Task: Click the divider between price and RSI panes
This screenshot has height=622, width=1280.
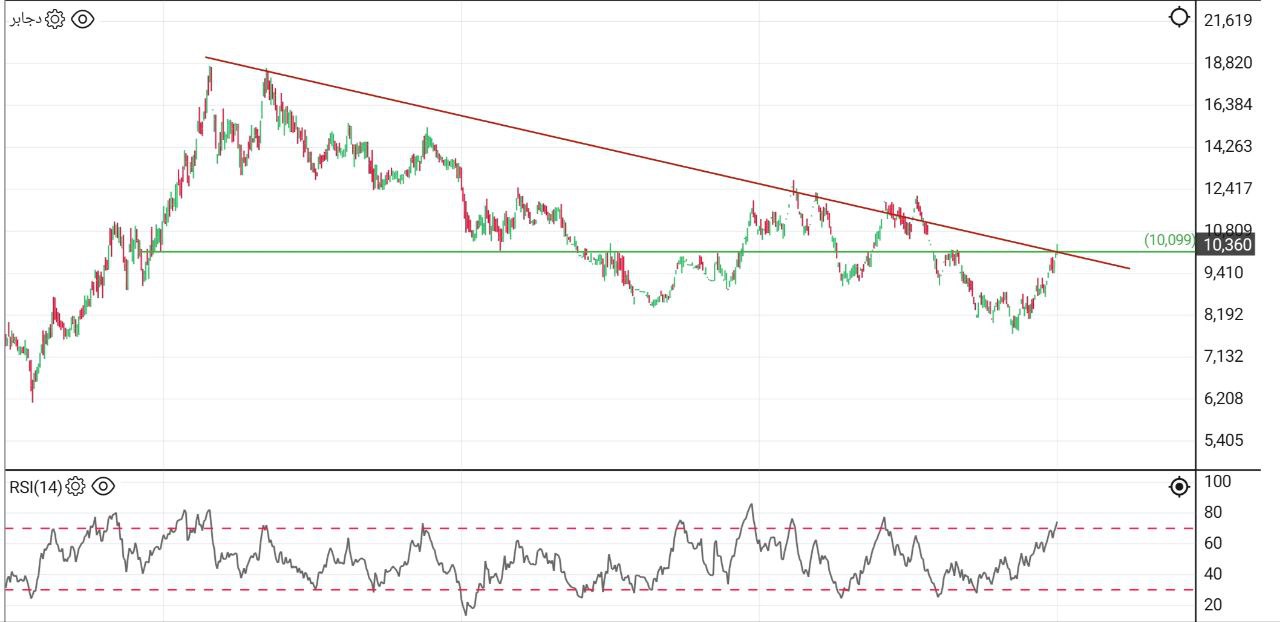Action: 600,470
